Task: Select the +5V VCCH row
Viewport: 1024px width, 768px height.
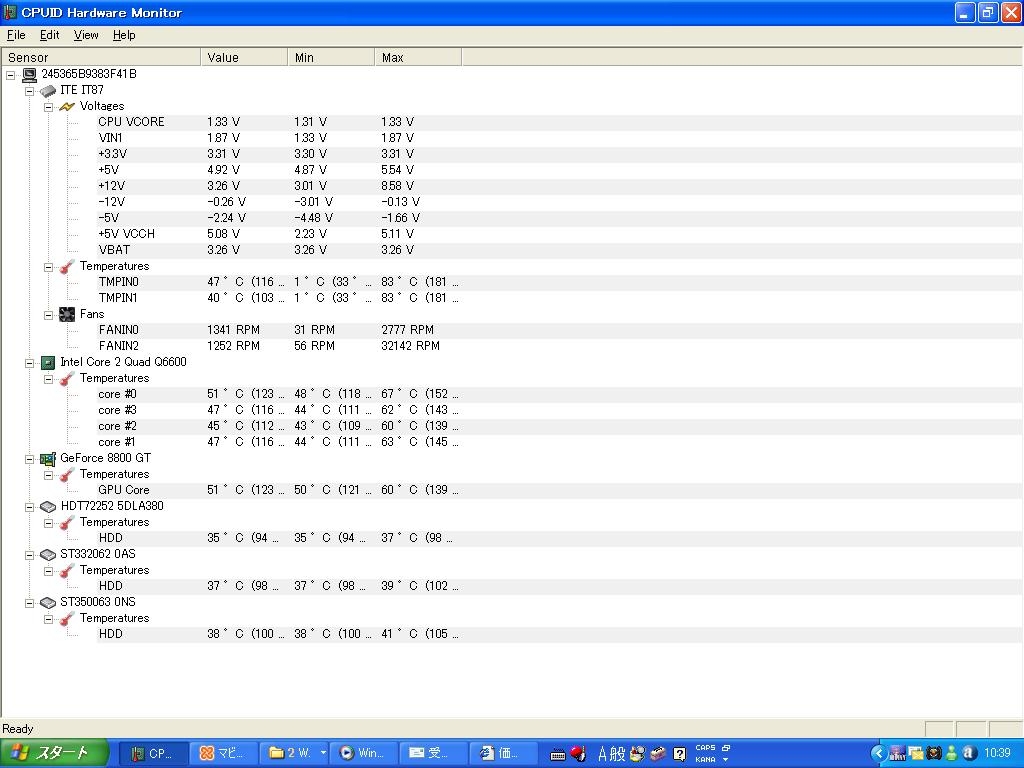Action: click(559, 234)
